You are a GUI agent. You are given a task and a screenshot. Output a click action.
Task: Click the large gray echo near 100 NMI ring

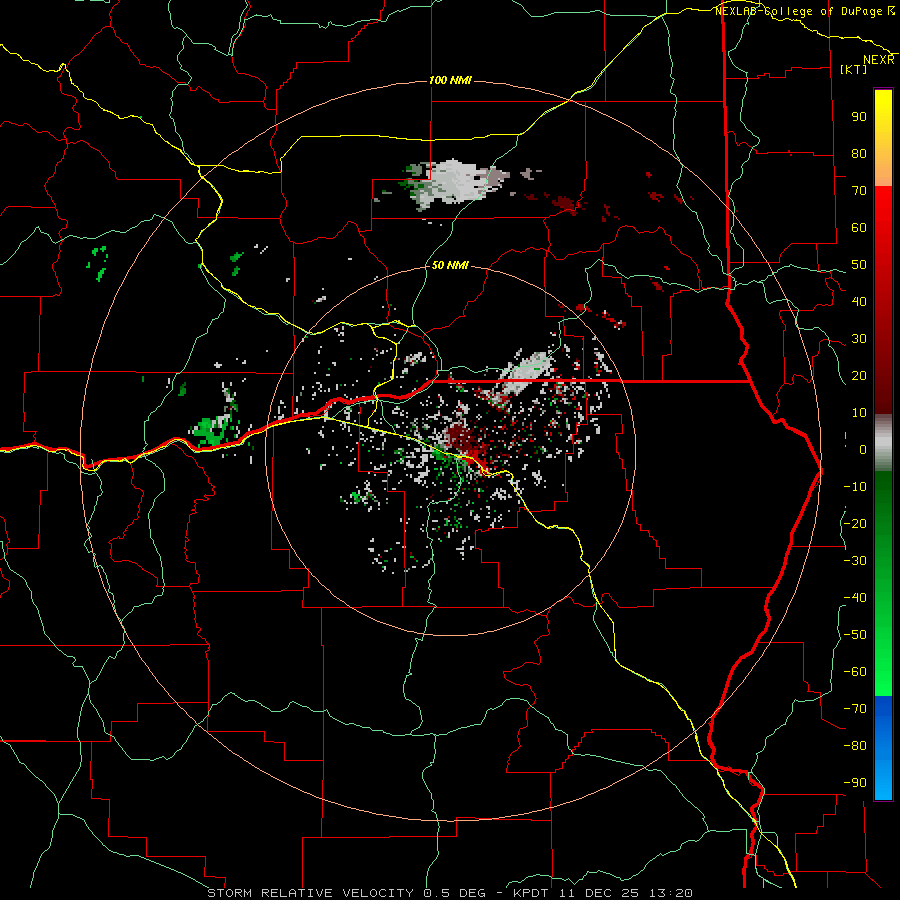(x=457, y=183)
